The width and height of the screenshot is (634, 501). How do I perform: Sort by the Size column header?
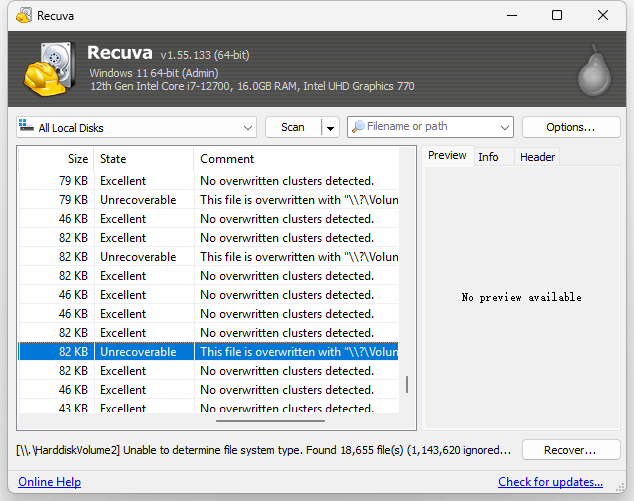click(x=57, y=159)
